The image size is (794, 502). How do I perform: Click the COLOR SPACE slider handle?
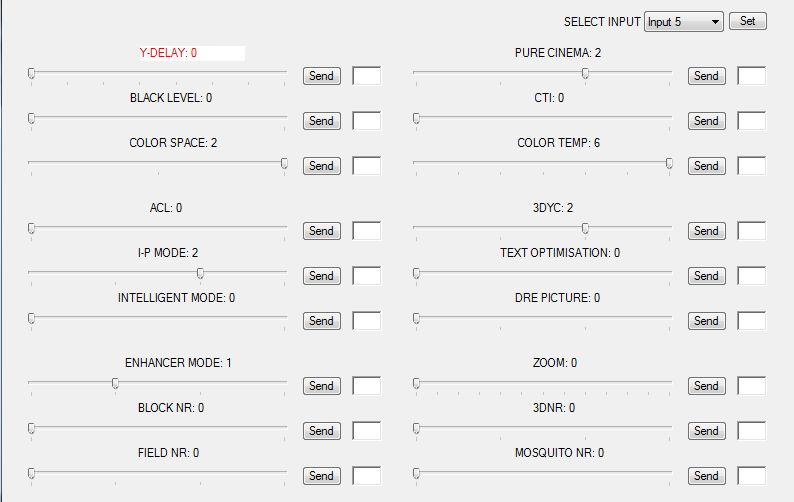click(284, 163)
